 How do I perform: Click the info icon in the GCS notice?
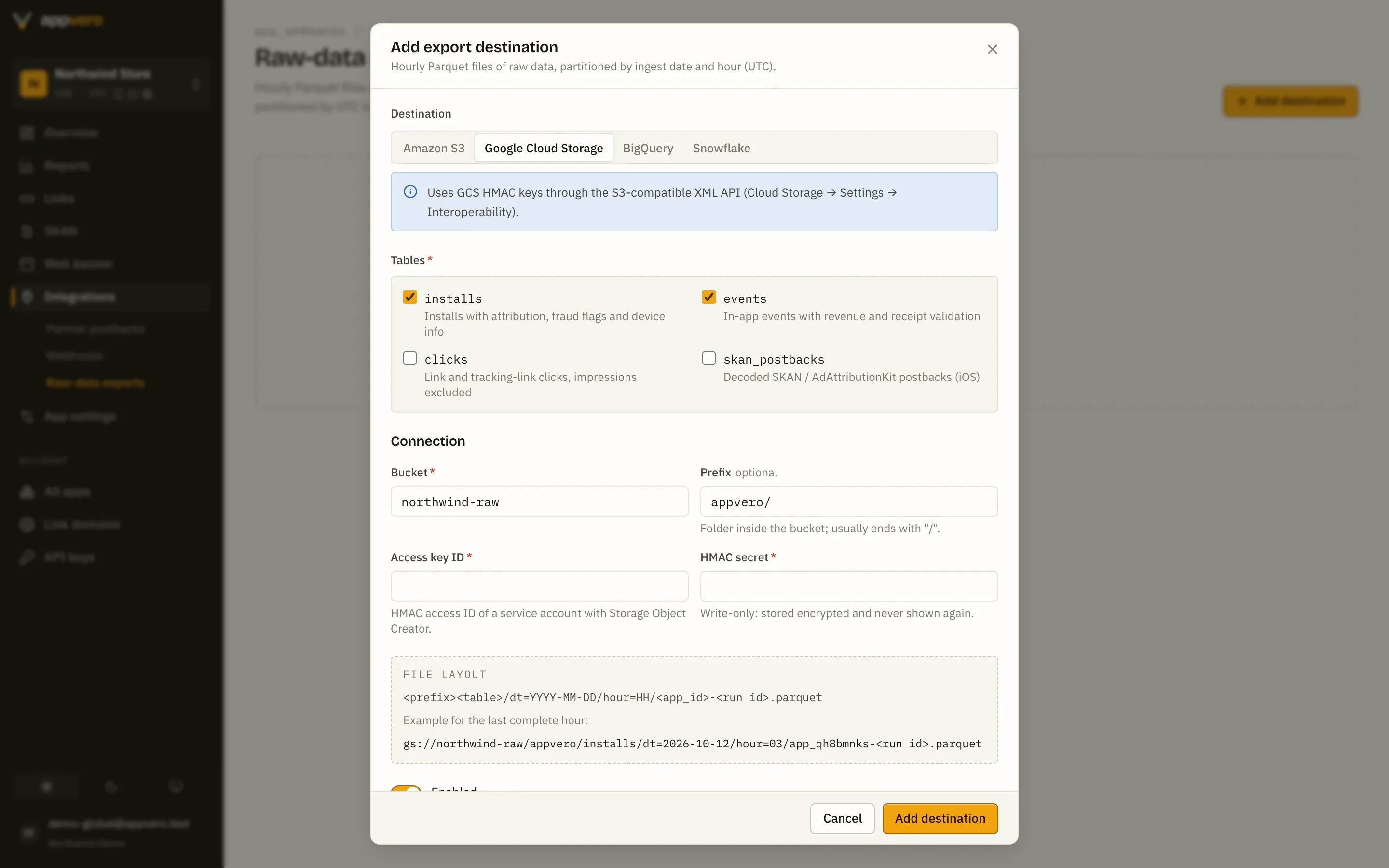(410, 192)
